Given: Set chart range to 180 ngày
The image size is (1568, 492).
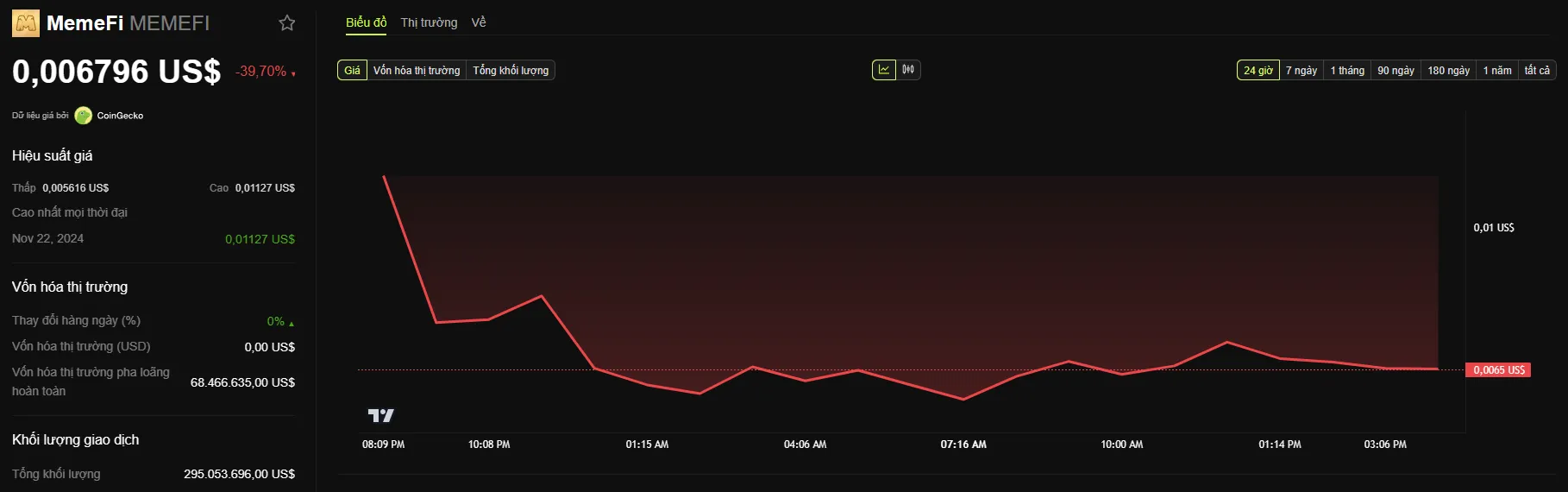Looking at the screenshot, I should point(1448,71).
